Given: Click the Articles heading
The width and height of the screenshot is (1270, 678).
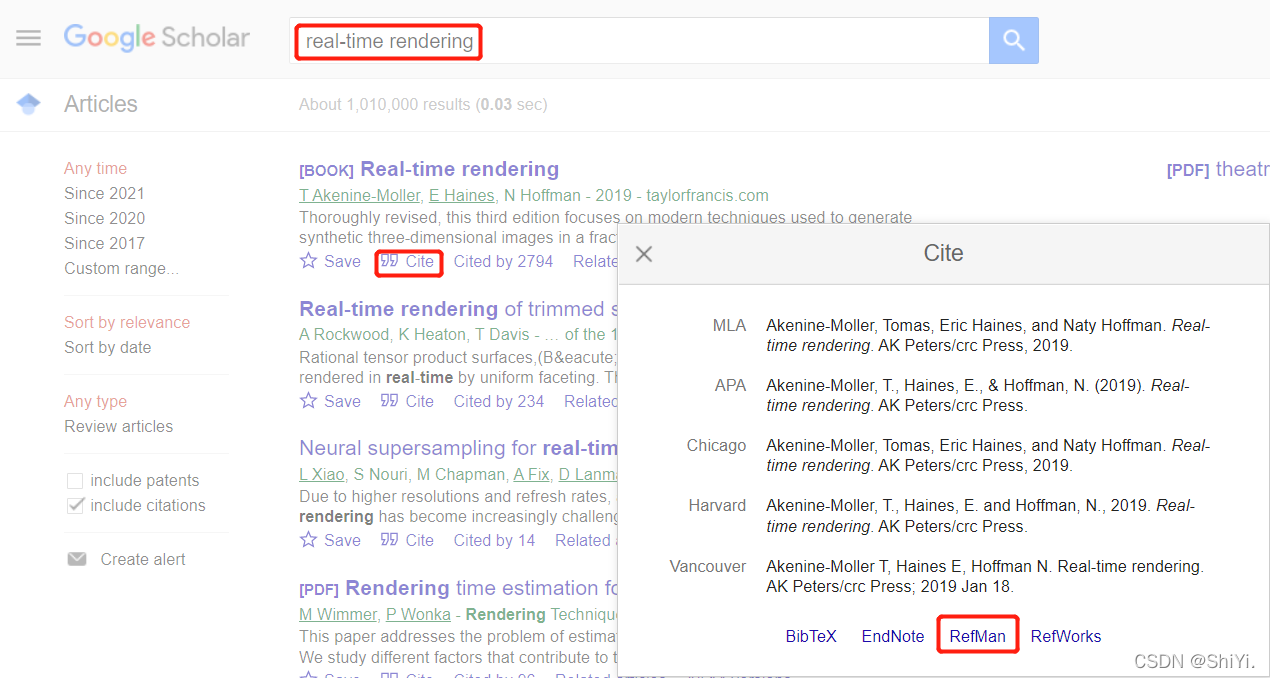Looking at the screenshot, I should click(x=101, y=104).
